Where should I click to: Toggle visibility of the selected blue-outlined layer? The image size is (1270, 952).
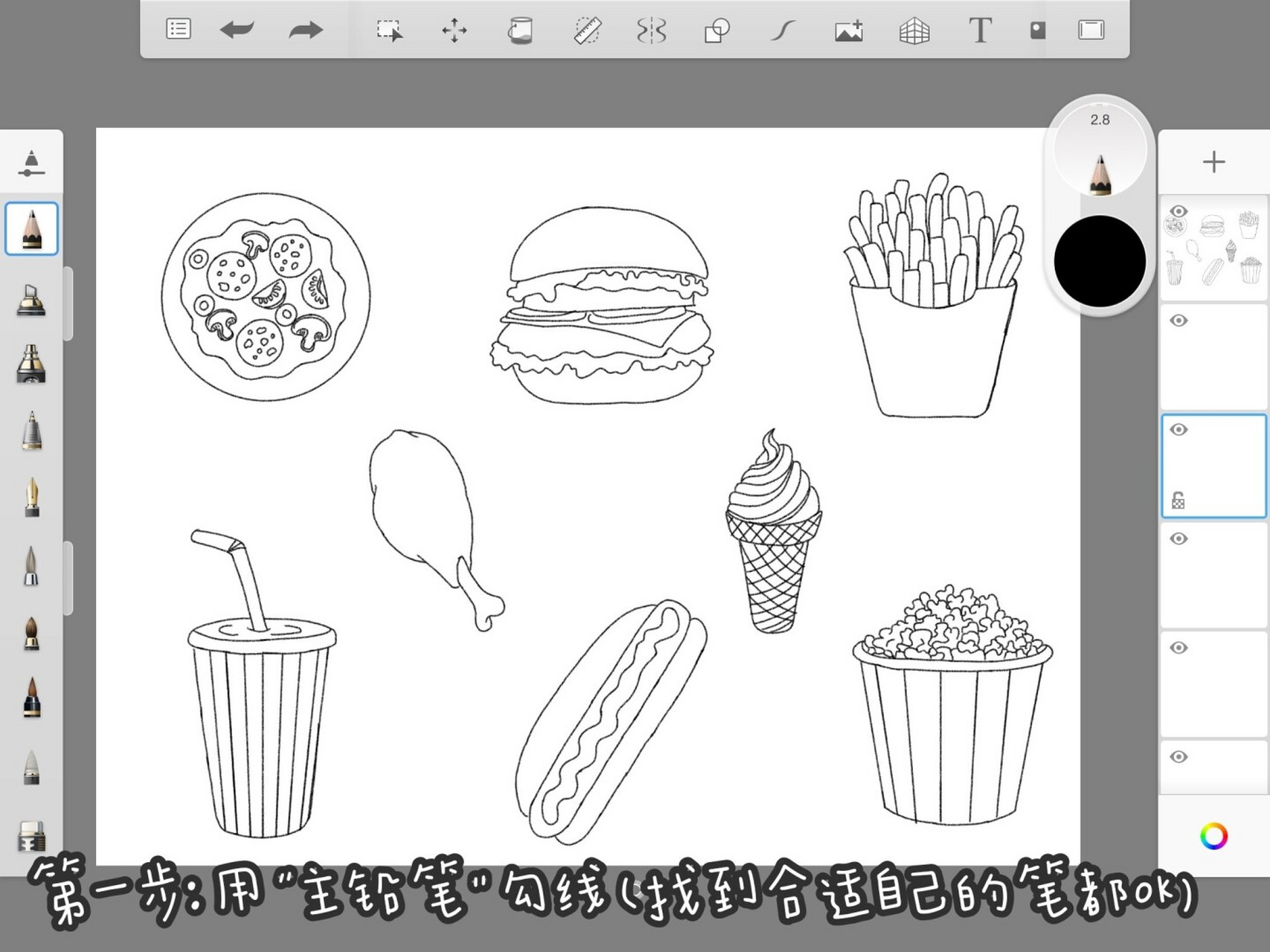[1178, 430]
